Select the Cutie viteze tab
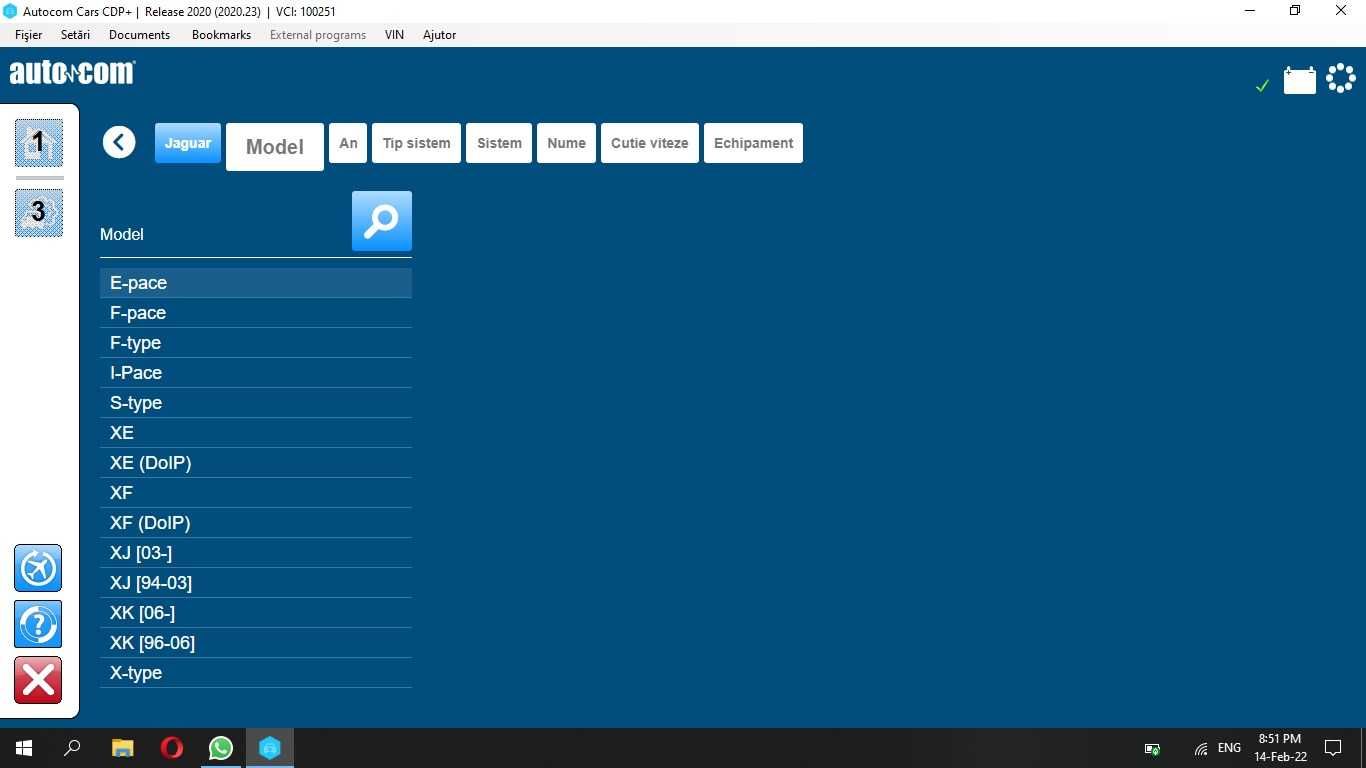 650,143
